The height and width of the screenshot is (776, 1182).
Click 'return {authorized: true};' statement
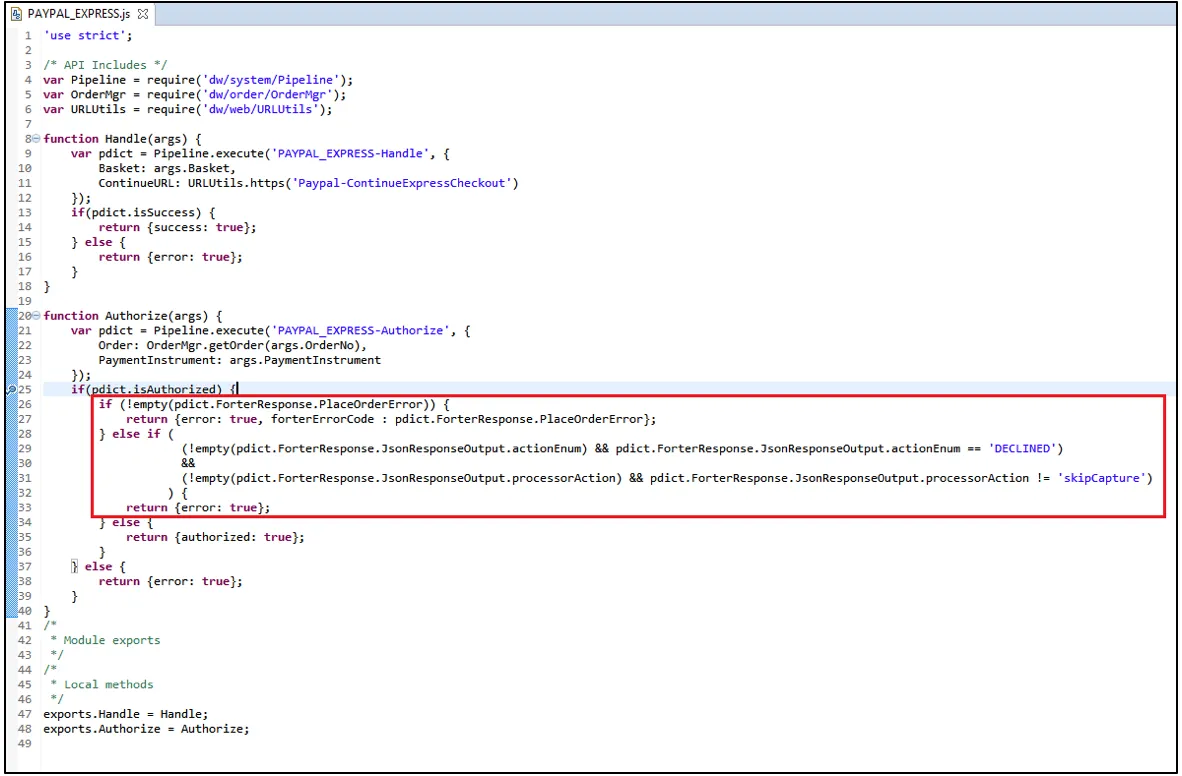click(215, 537)
